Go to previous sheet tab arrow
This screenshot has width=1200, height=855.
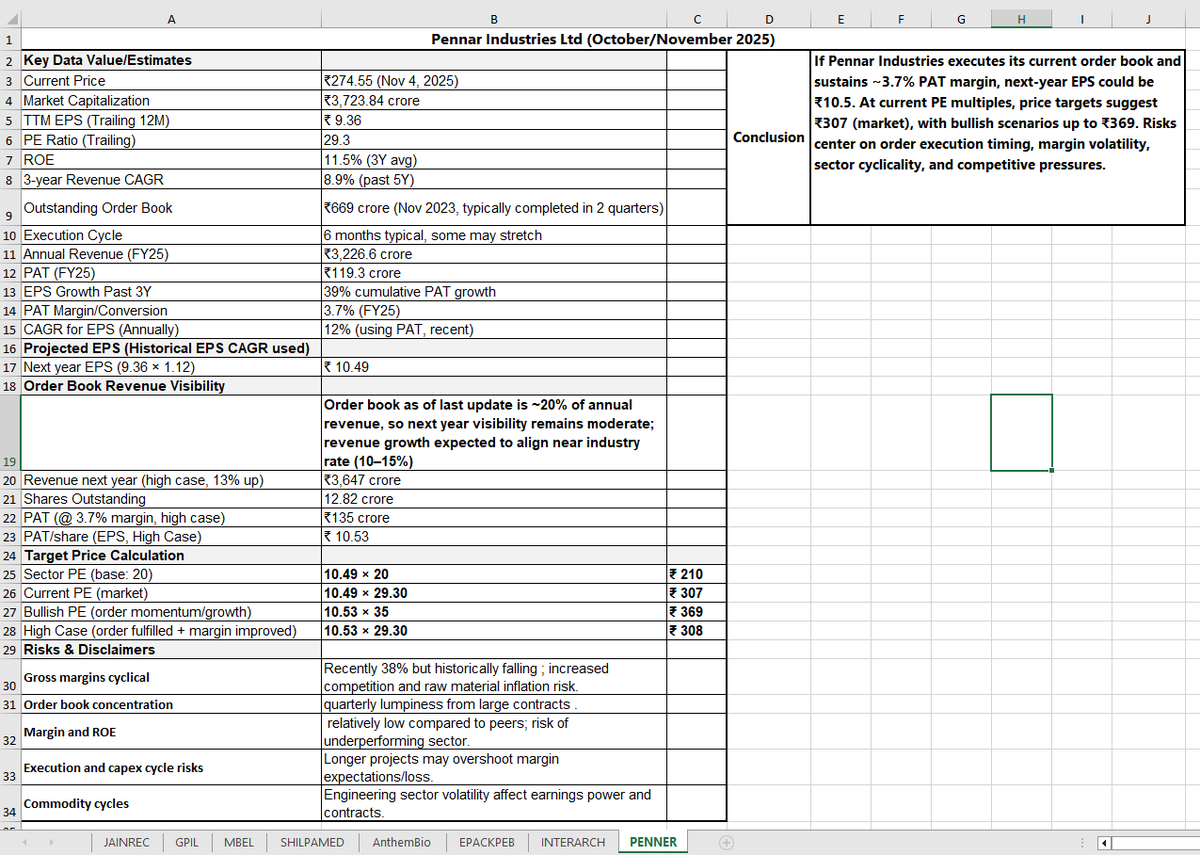(x=27, y=842)
